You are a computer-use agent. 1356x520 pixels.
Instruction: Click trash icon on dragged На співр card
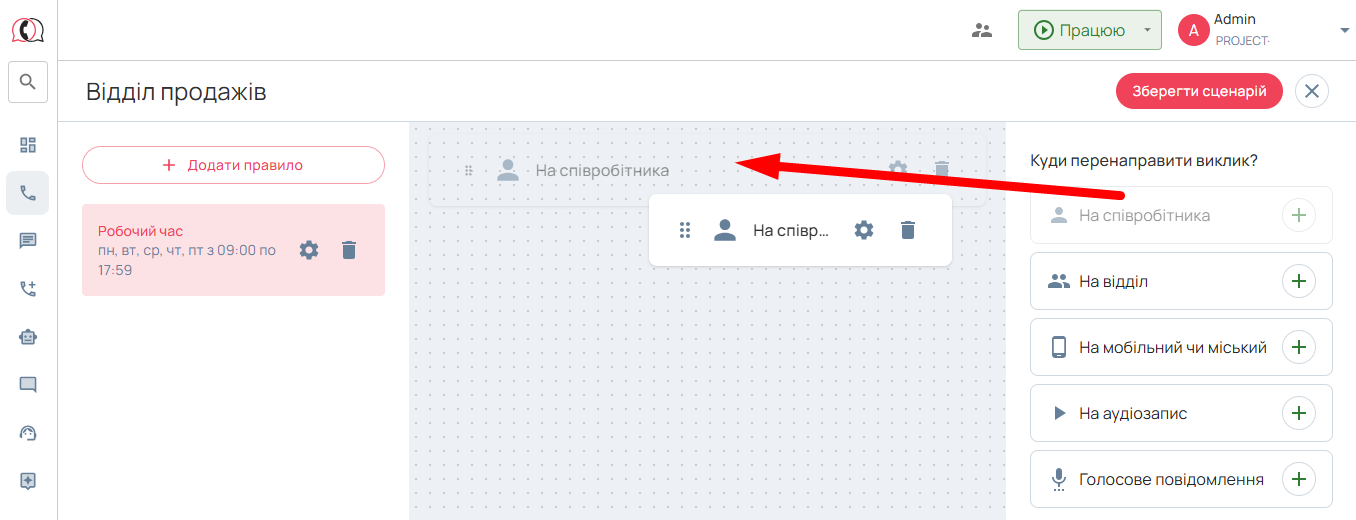tap(908, 230)
